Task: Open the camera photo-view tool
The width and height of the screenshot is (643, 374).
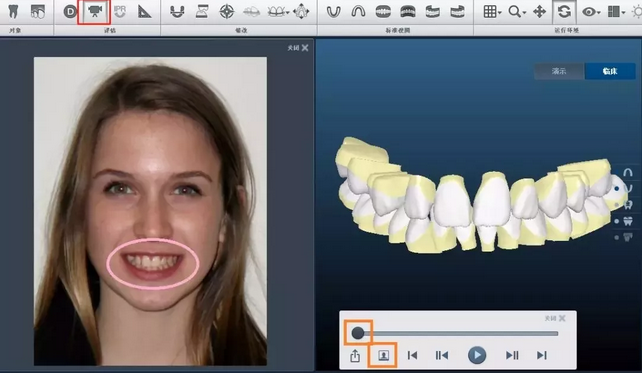Action: point(95,11)
